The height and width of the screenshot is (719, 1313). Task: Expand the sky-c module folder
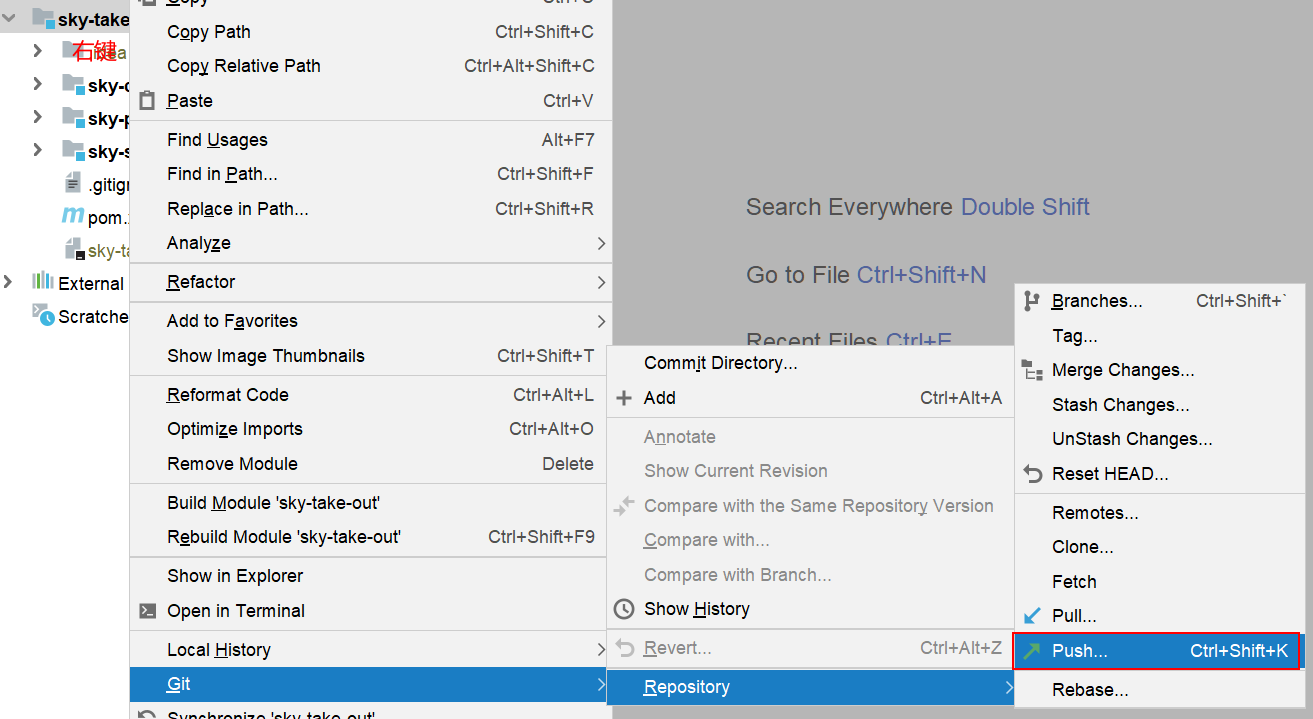37,84
